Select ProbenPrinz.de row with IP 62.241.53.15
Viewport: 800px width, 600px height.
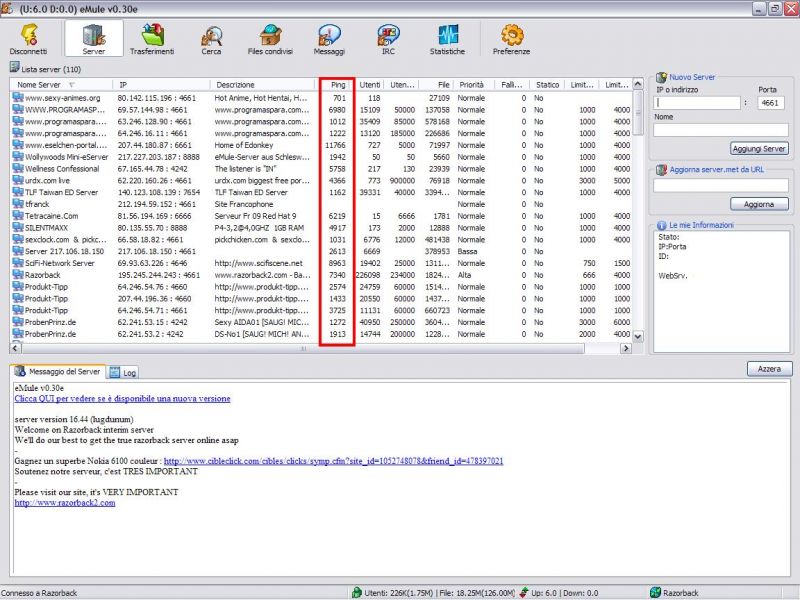pos(321,322)
